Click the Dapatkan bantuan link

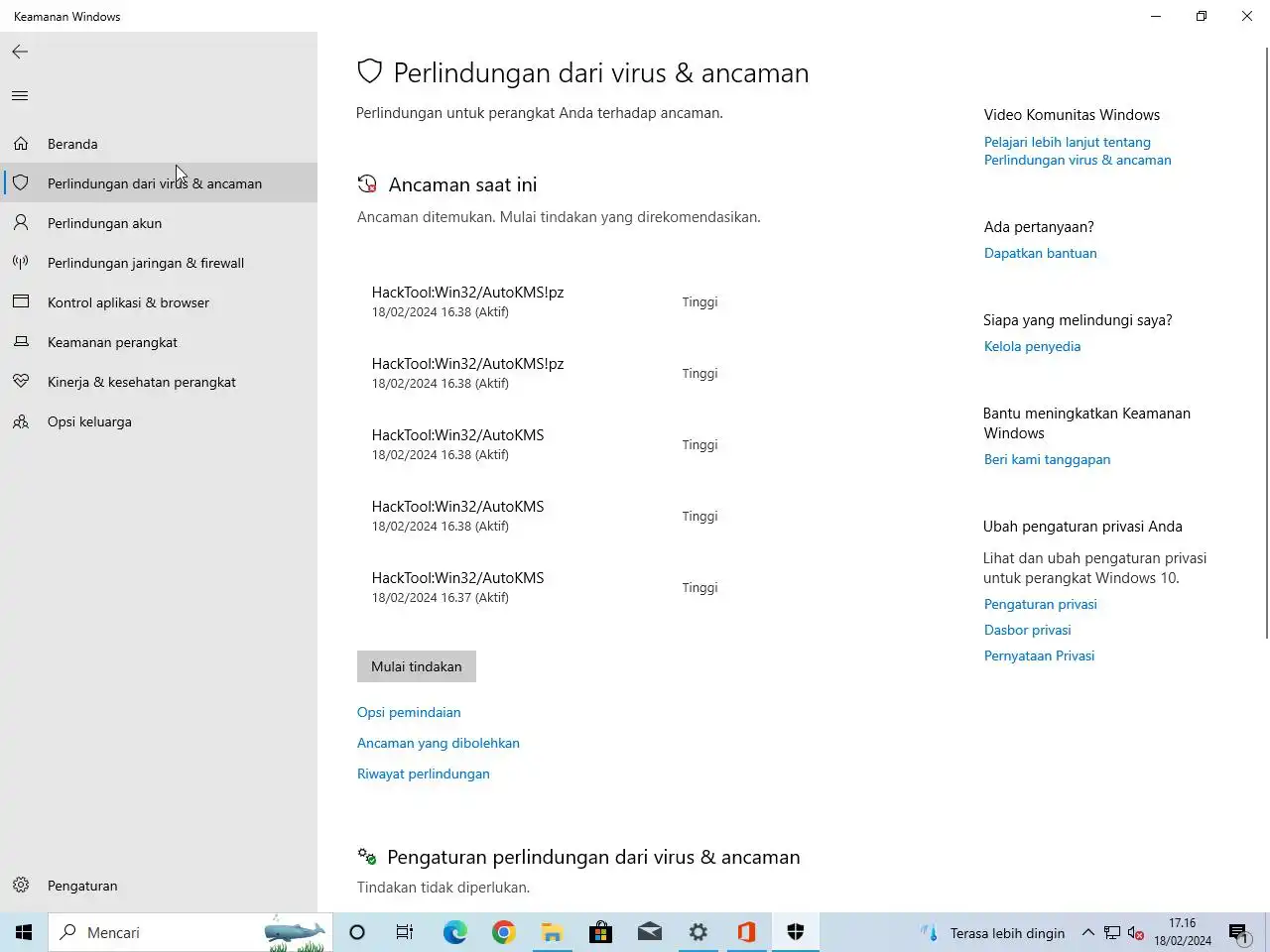click(x=1041, y=253)
